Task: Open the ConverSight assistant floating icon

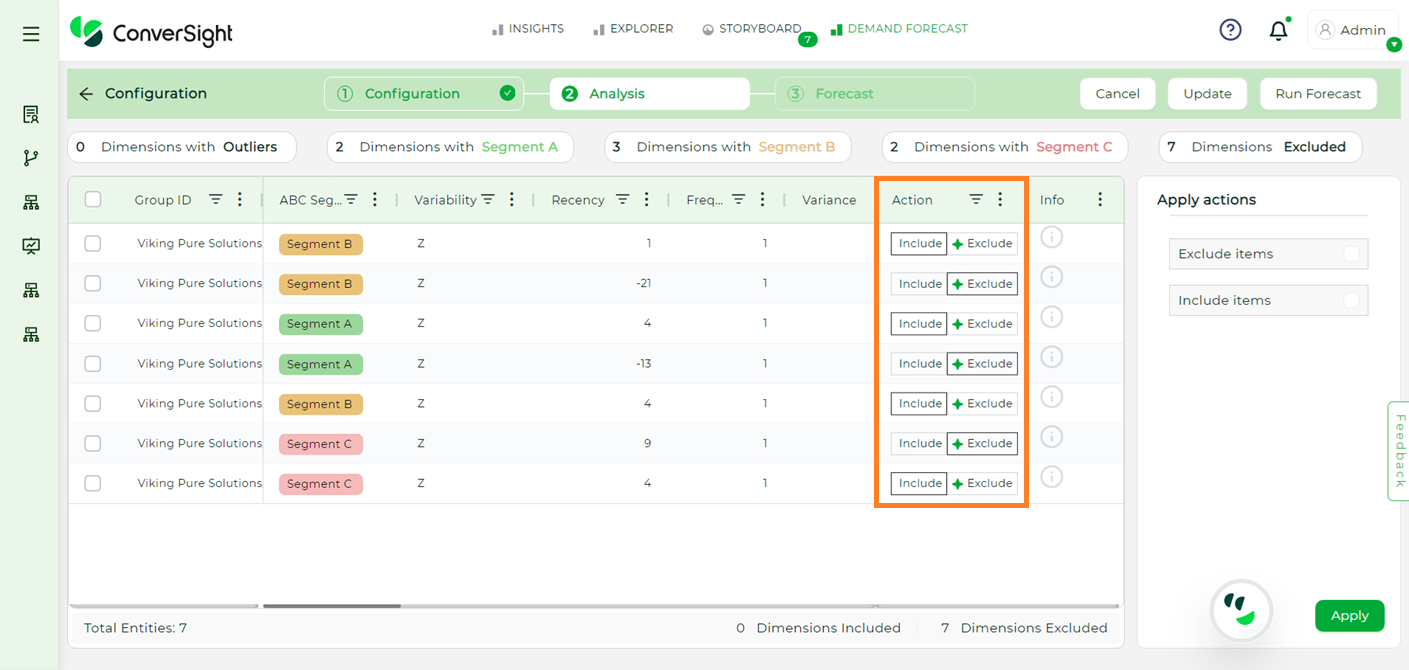Action: point(1241,609)
